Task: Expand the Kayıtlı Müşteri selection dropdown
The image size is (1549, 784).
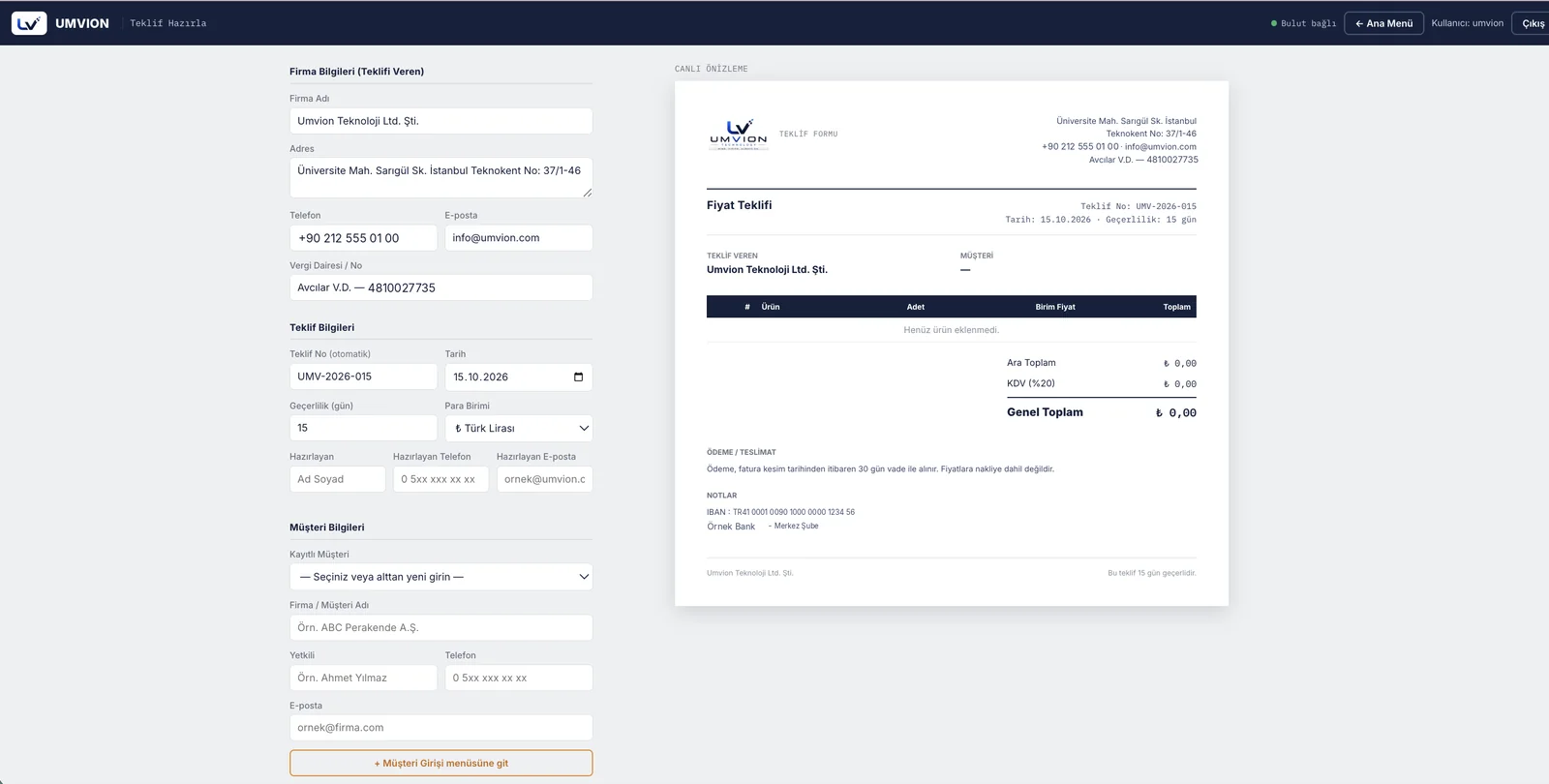Action: tap(440, 577)
